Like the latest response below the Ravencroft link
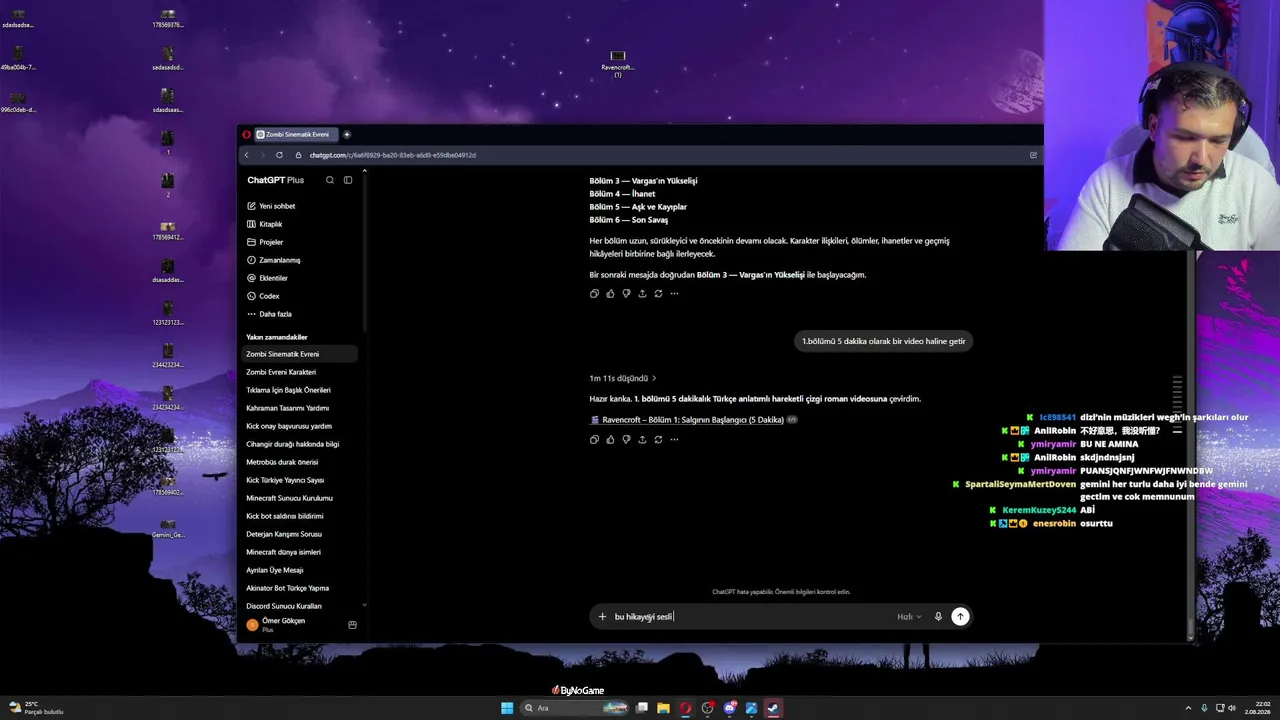 pos(610,439)
